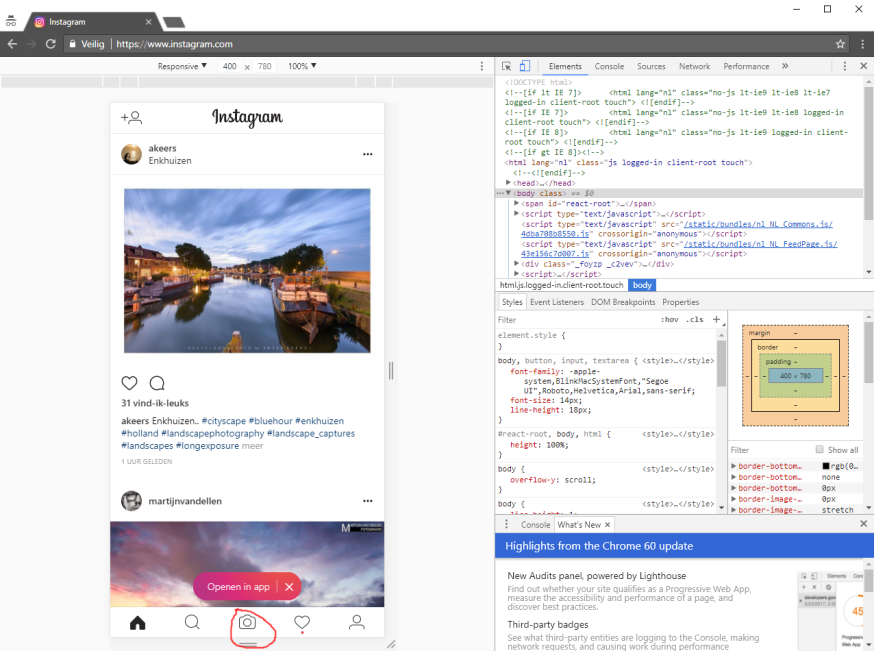Expand the head element node

[508, 183]
